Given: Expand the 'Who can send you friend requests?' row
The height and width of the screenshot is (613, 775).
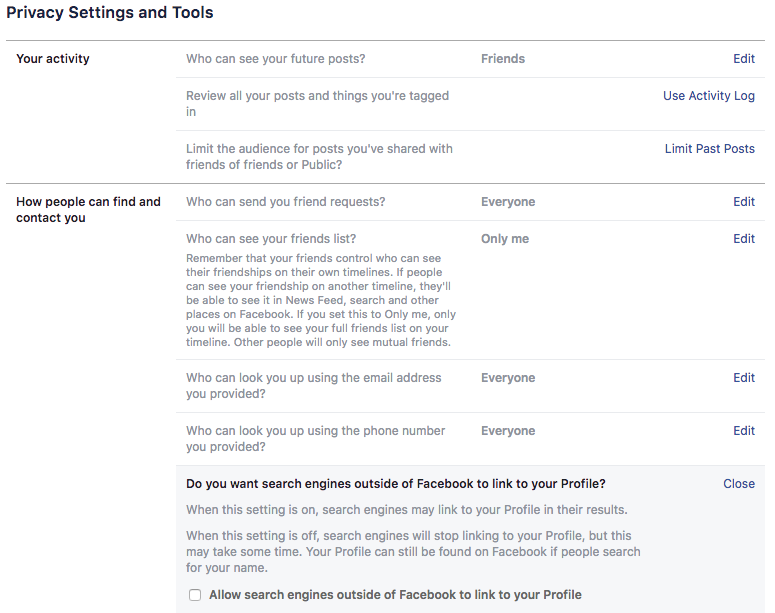Looking at the screenshot, I should click(x=285, y=202).
